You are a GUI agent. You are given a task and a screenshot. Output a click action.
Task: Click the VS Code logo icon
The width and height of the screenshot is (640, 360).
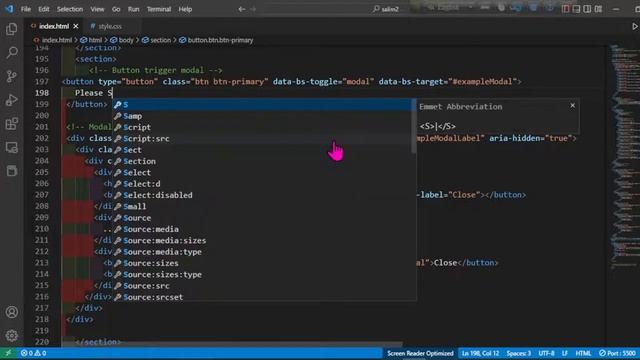[x=9, y=9]
